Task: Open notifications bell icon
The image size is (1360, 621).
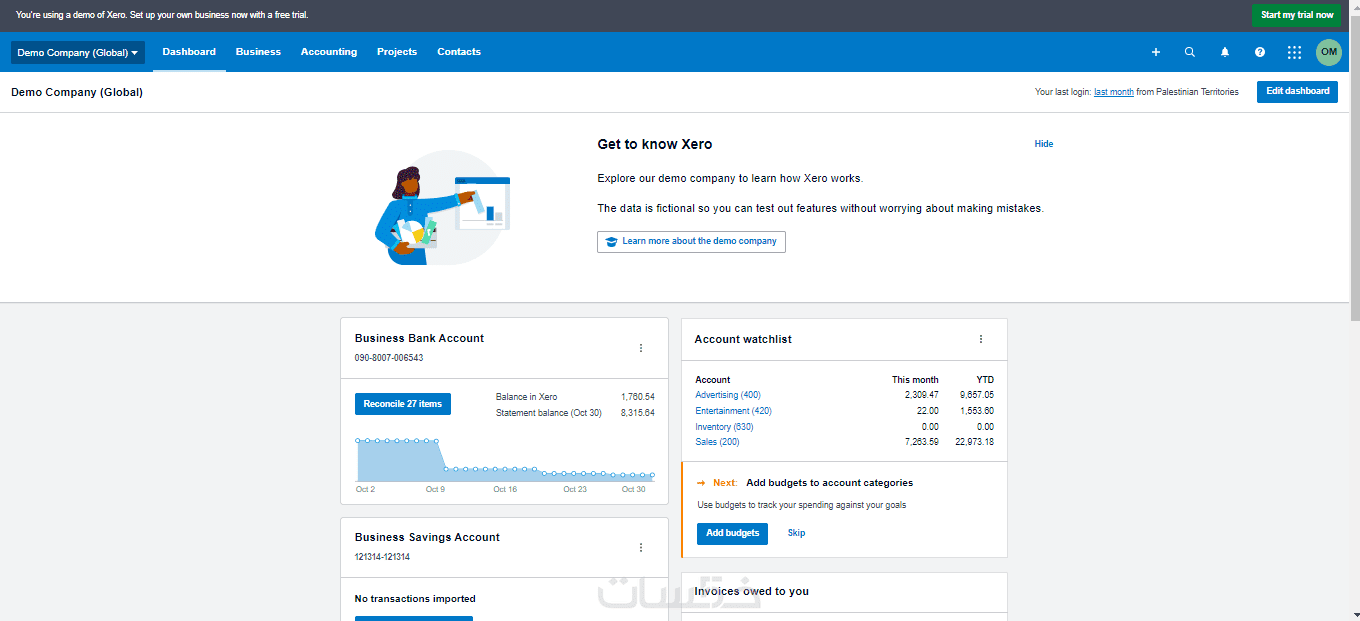Action: click(1225, 52)
